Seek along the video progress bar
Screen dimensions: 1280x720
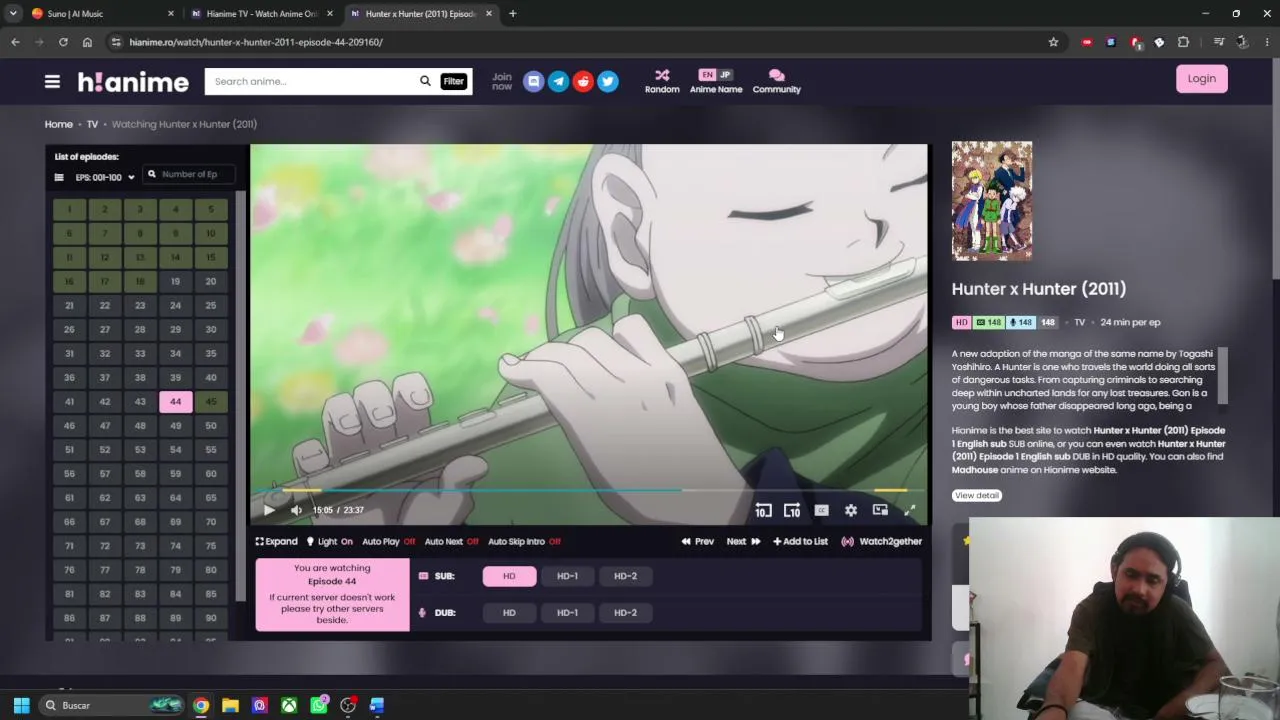pos(589,490)
